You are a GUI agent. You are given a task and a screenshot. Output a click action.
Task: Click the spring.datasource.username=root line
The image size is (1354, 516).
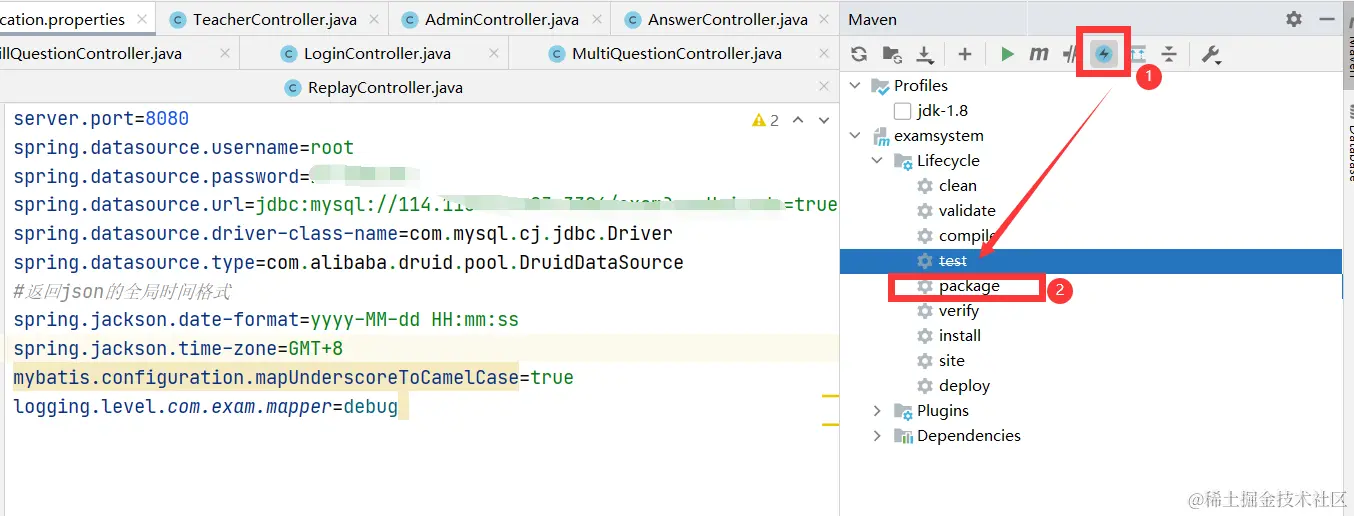pyautogui.click(x=183, y=148)
